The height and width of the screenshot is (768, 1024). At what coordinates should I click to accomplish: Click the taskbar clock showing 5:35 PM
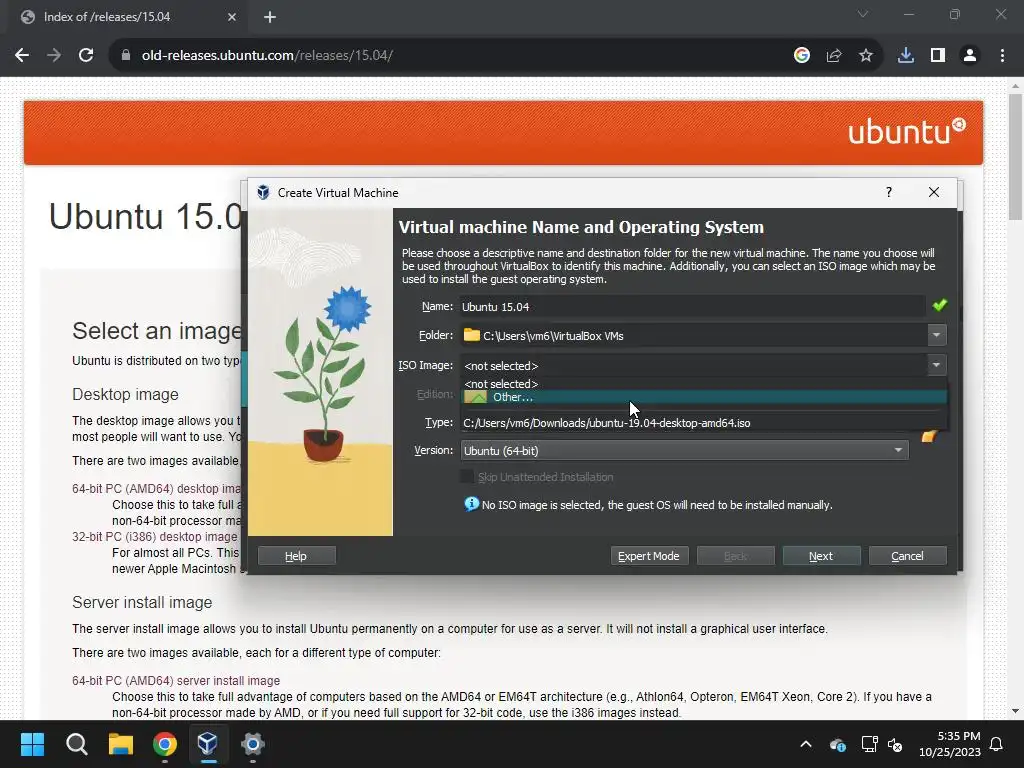(x=950, y=744)
